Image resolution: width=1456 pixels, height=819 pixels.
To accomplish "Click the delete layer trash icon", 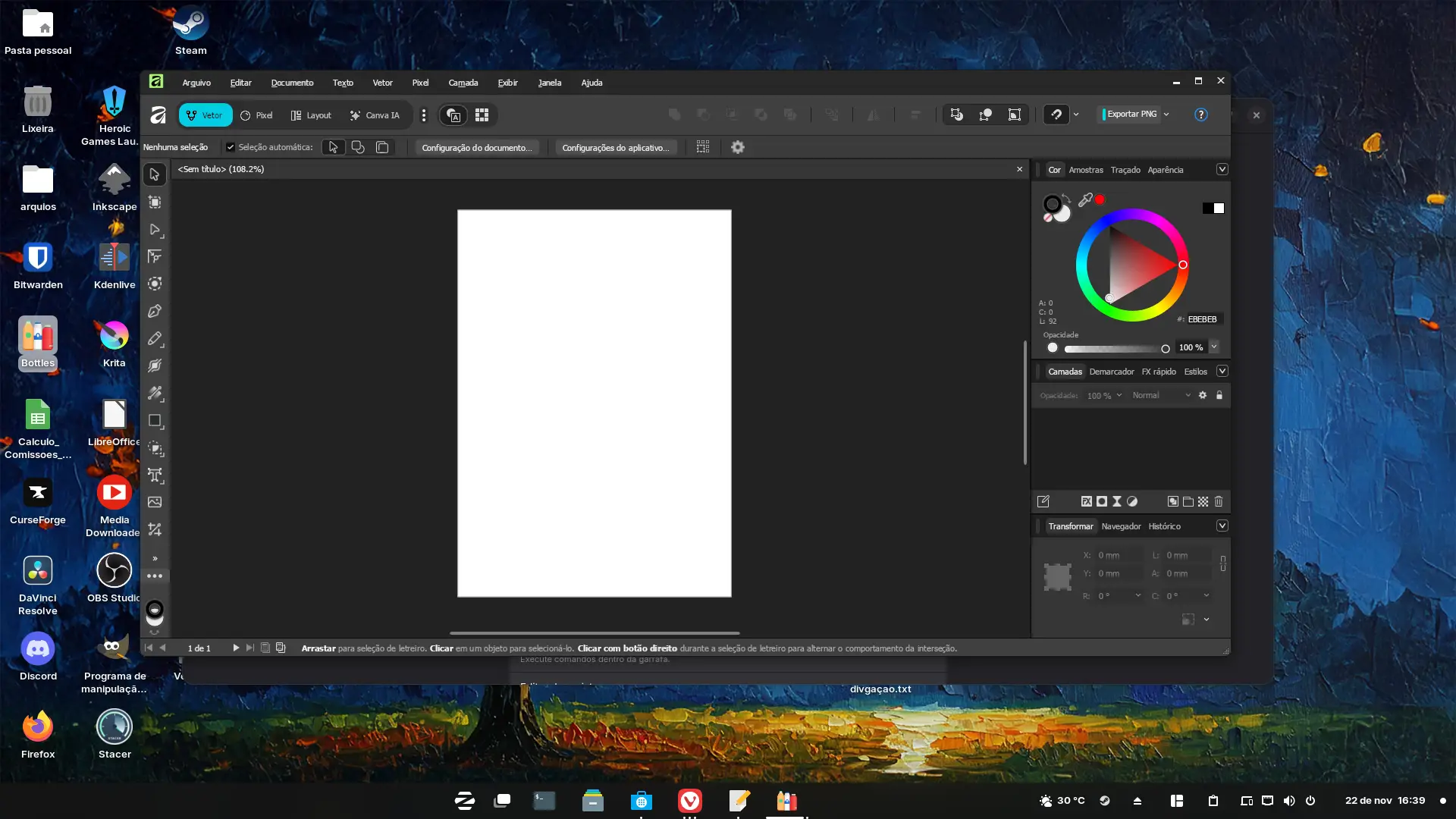I will (1219, 501).
